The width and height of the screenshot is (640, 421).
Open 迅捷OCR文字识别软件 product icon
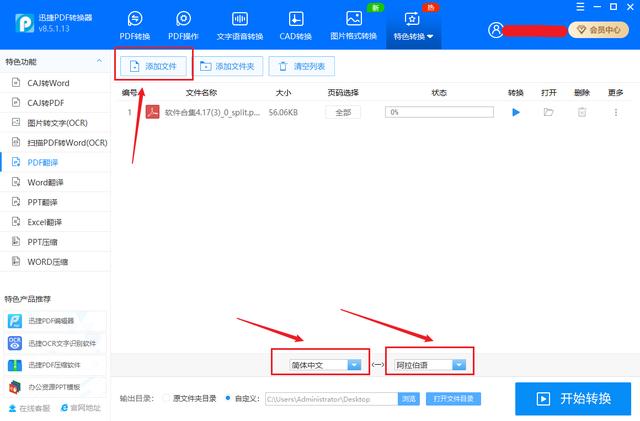[x=15, y=343]
